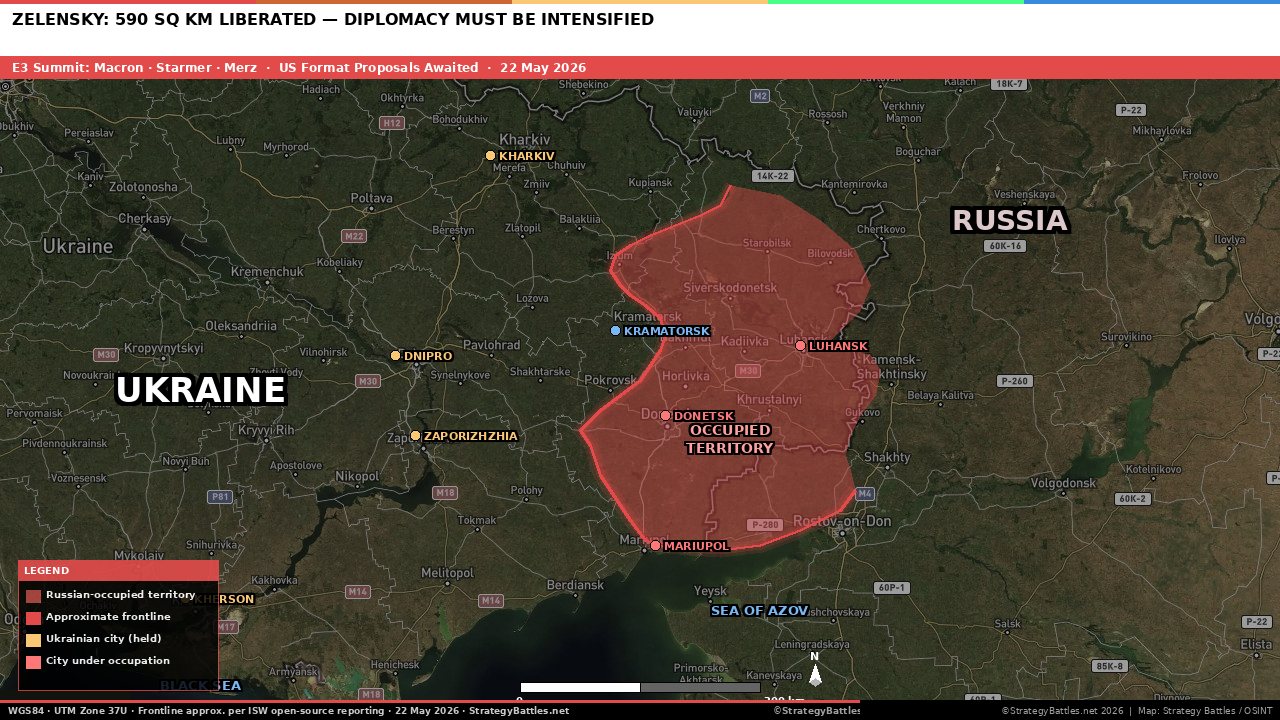Click the Zaporizhzhia city marker dot
This screenshot has width=1280, height=720.
[x=415, y=436]
